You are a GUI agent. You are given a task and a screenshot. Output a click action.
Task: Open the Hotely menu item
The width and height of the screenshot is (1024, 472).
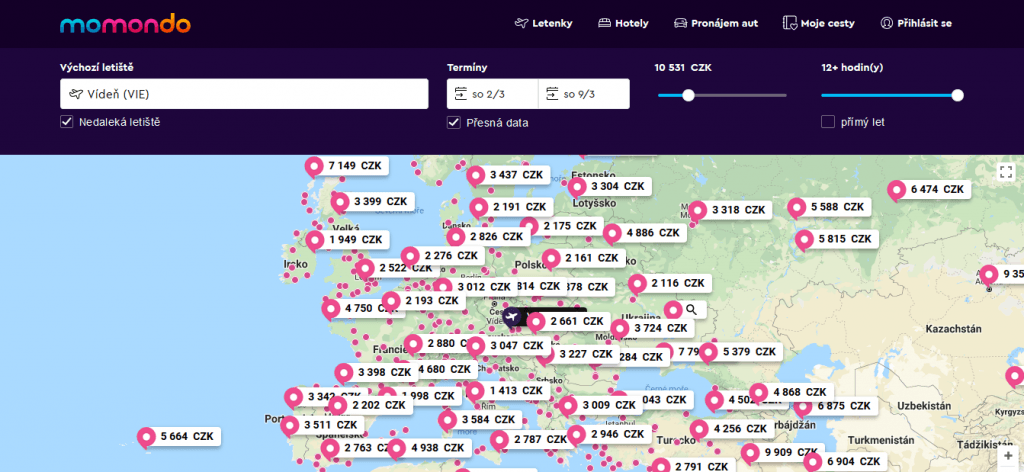coord(623,23)
